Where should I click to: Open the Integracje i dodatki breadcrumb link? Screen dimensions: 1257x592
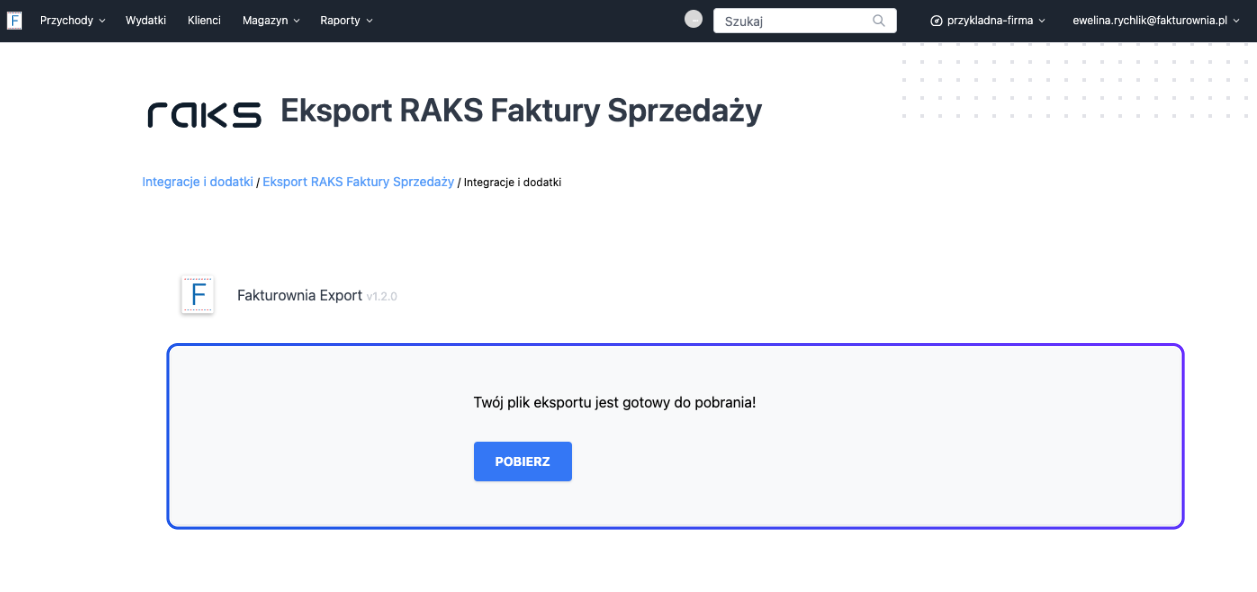pyautogui.click(x=196, y=182)
